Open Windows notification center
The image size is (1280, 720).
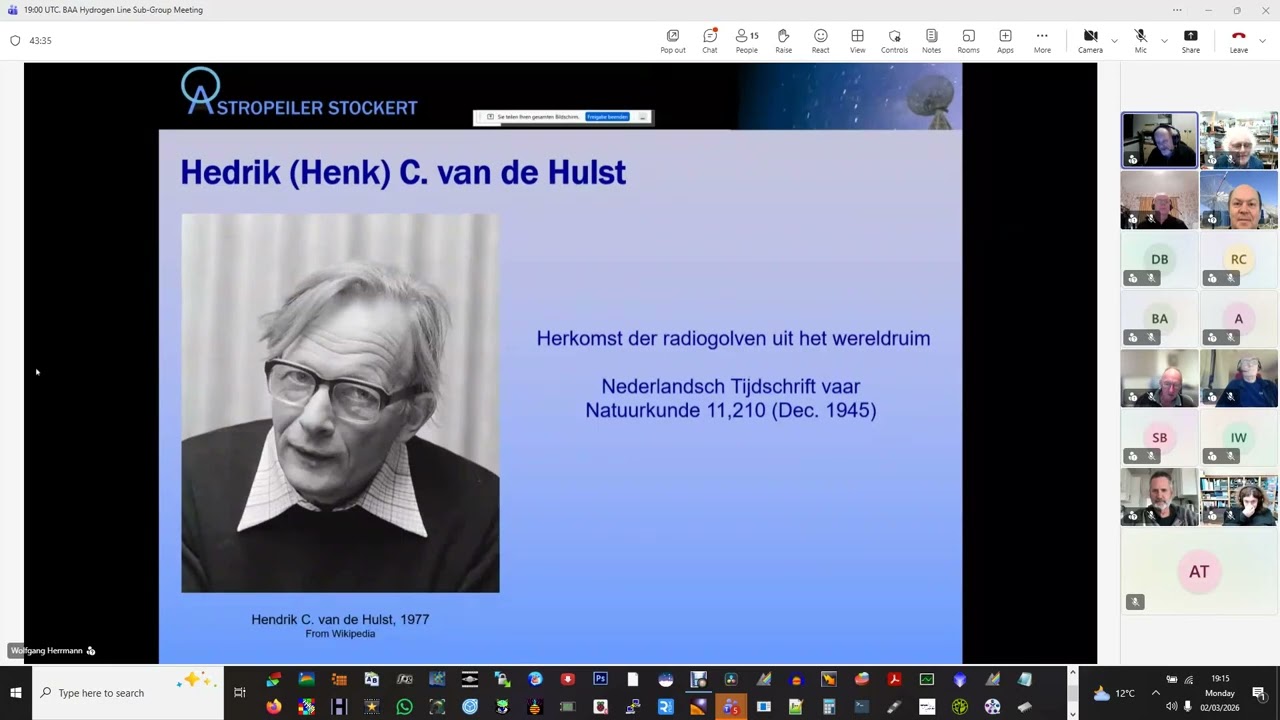tap(1259, 693)
